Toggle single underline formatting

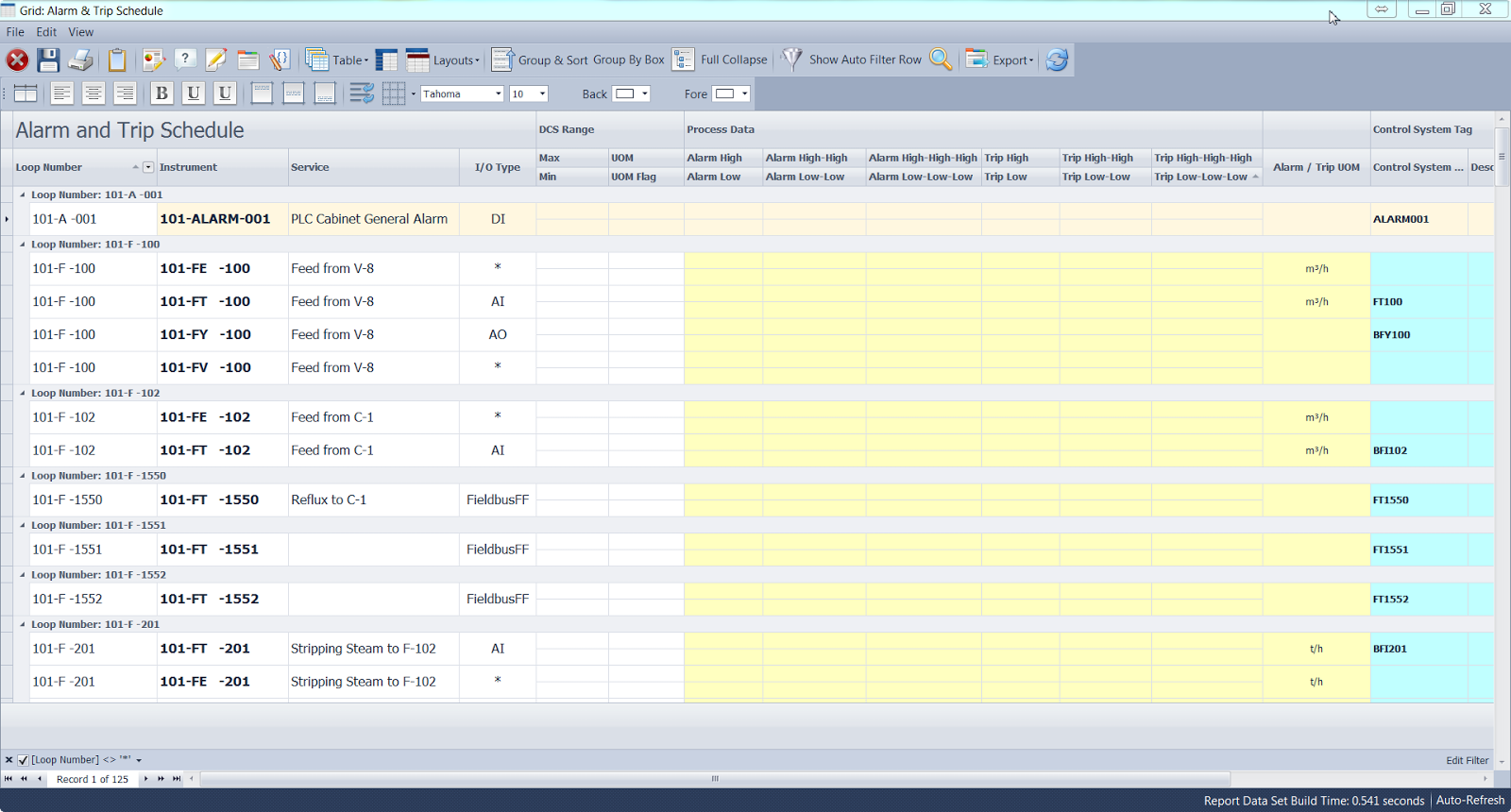point(193,93)
